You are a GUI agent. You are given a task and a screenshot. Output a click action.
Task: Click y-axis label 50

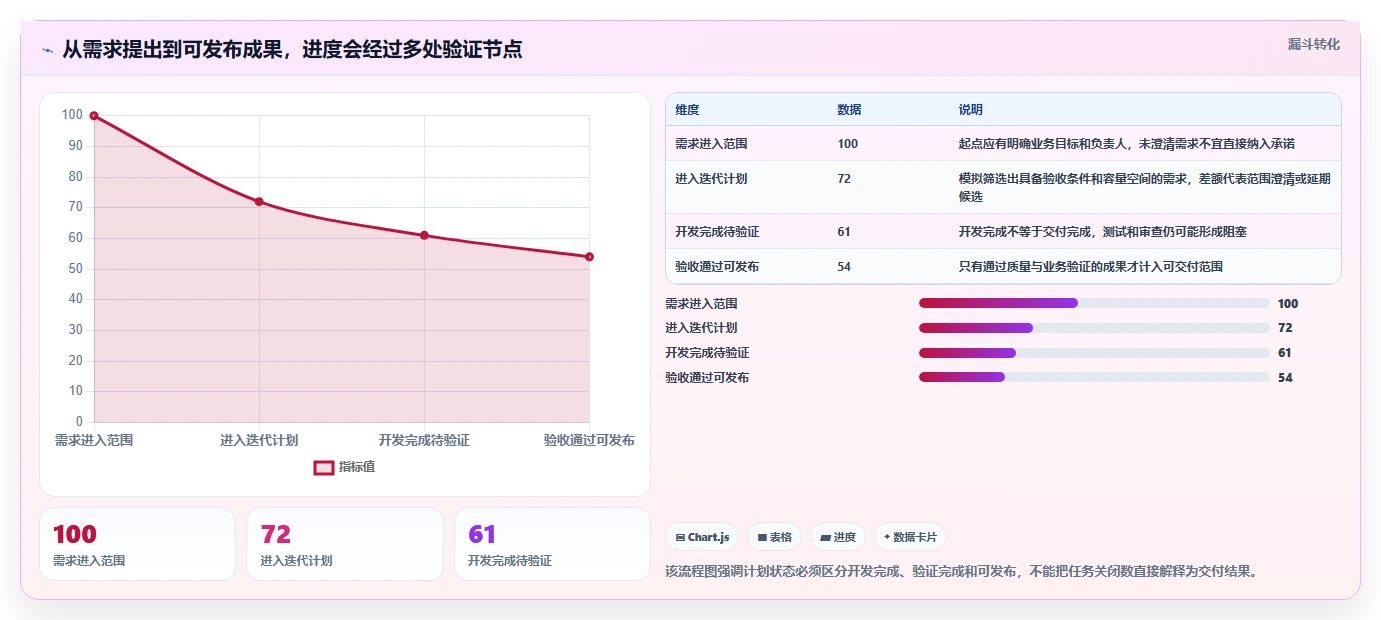coord(75,268)
